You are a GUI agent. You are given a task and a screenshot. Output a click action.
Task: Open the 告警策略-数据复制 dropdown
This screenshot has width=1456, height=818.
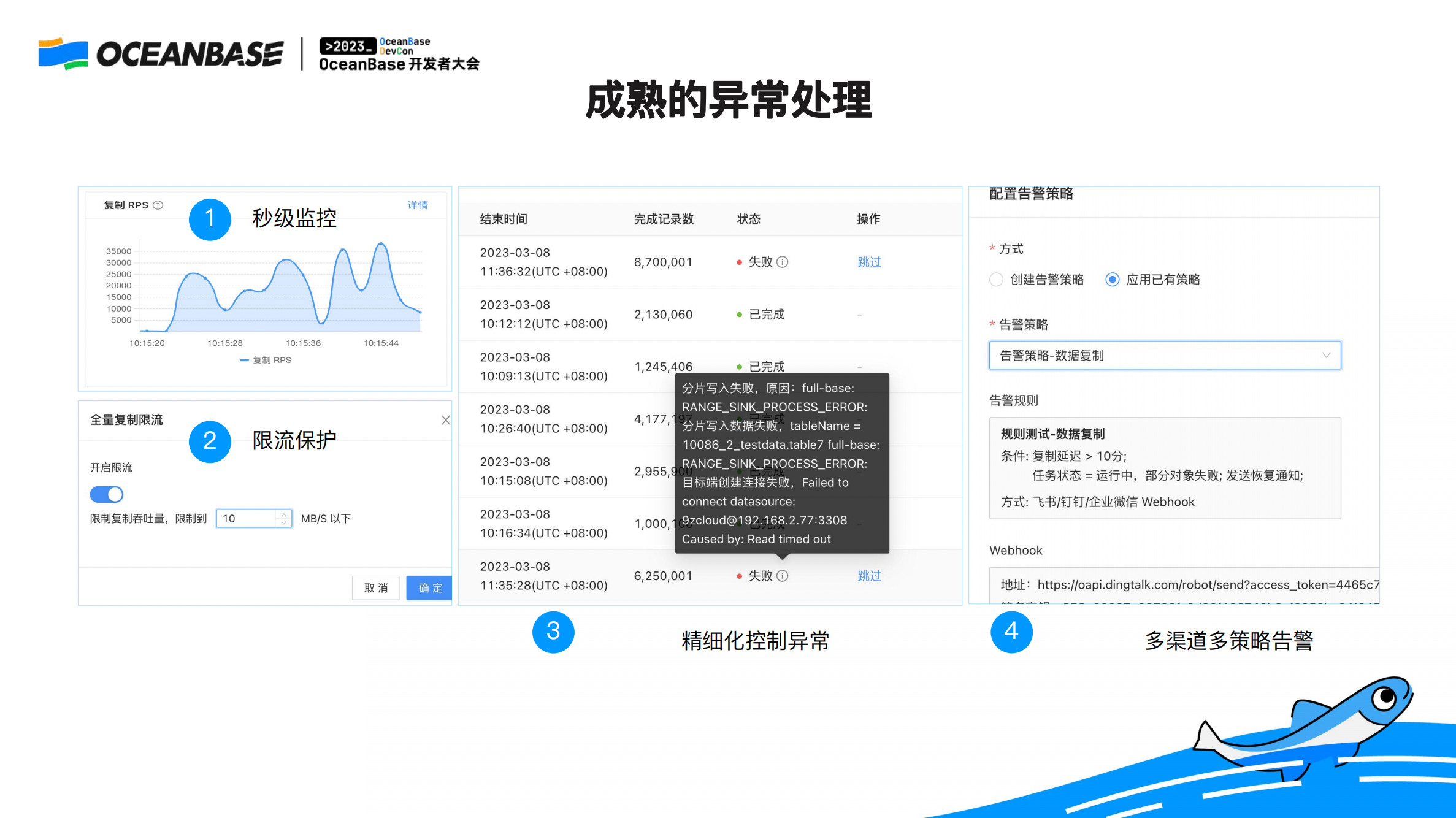point(1164,355)
